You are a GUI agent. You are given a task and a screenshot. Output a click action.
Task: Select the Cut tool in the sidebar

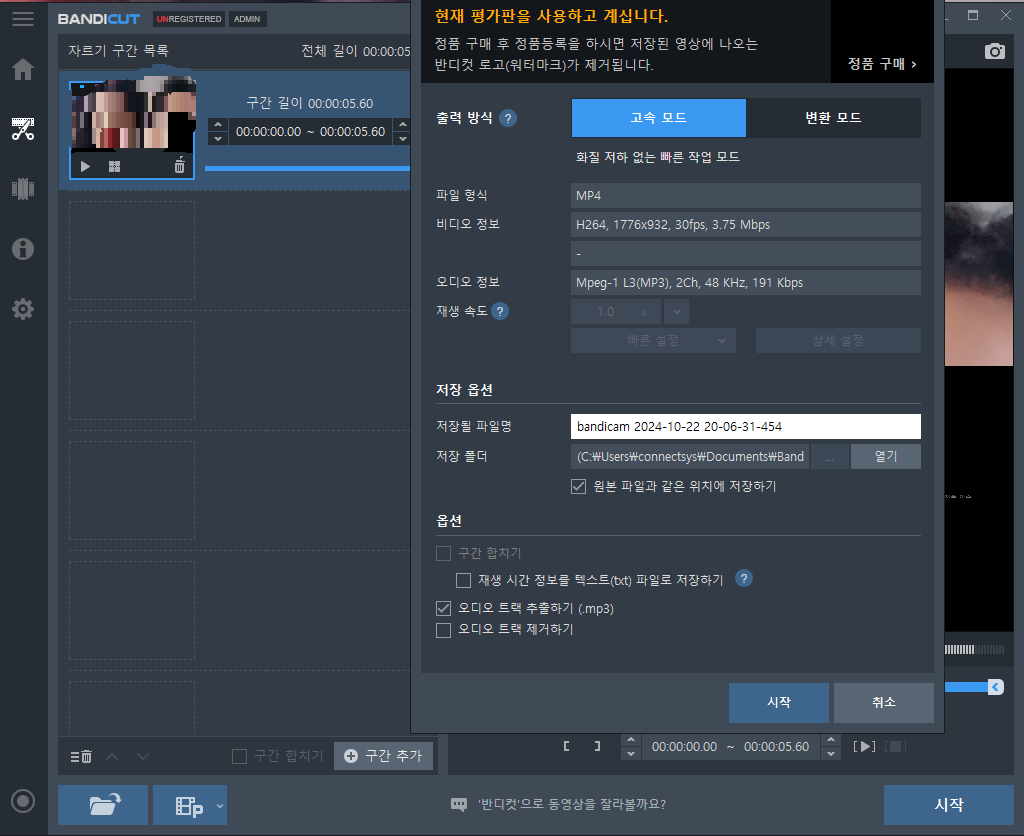click(22, 129)
